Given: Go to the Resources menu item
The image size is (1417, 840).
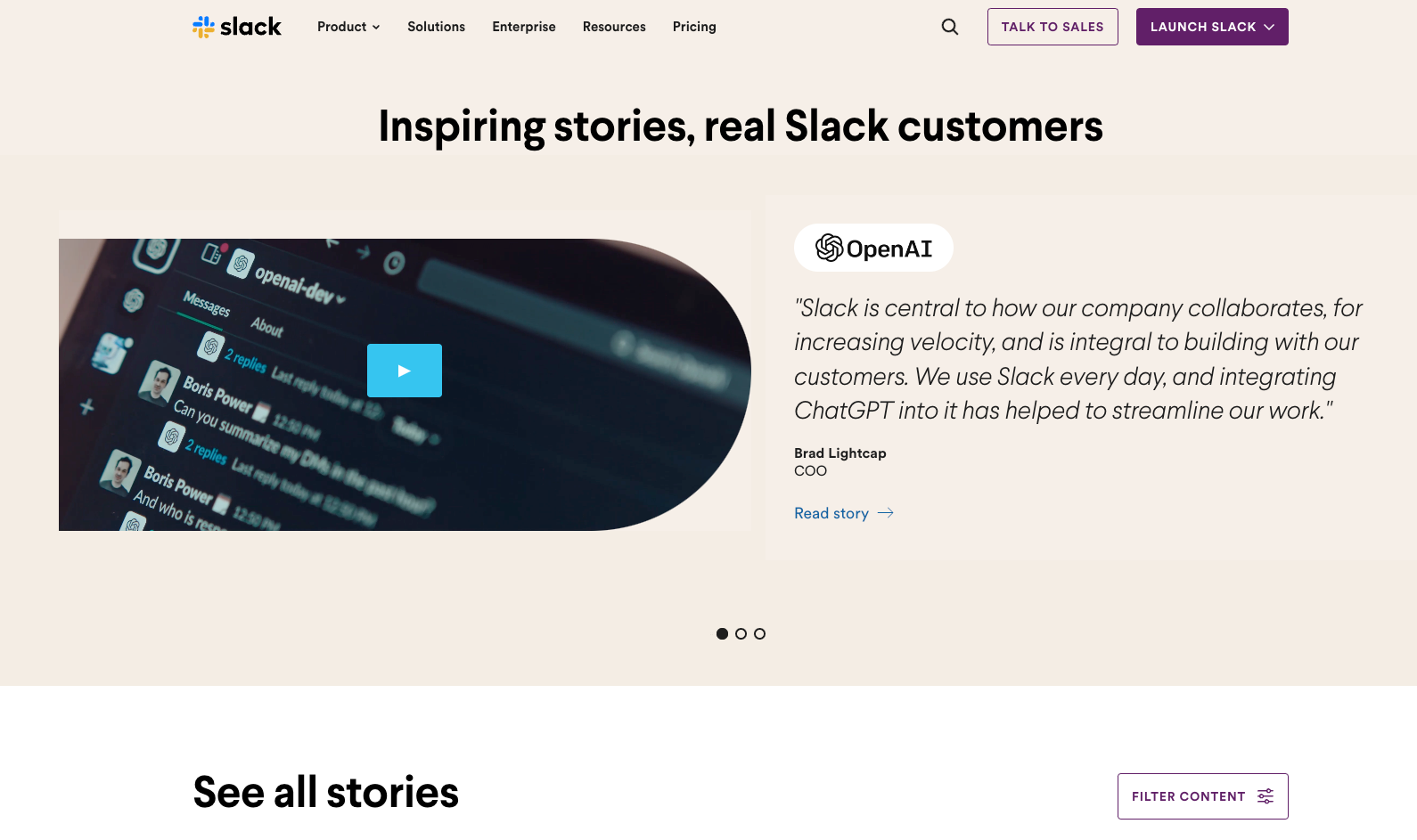Looking at the screenshot, I should tap(614, 27).
